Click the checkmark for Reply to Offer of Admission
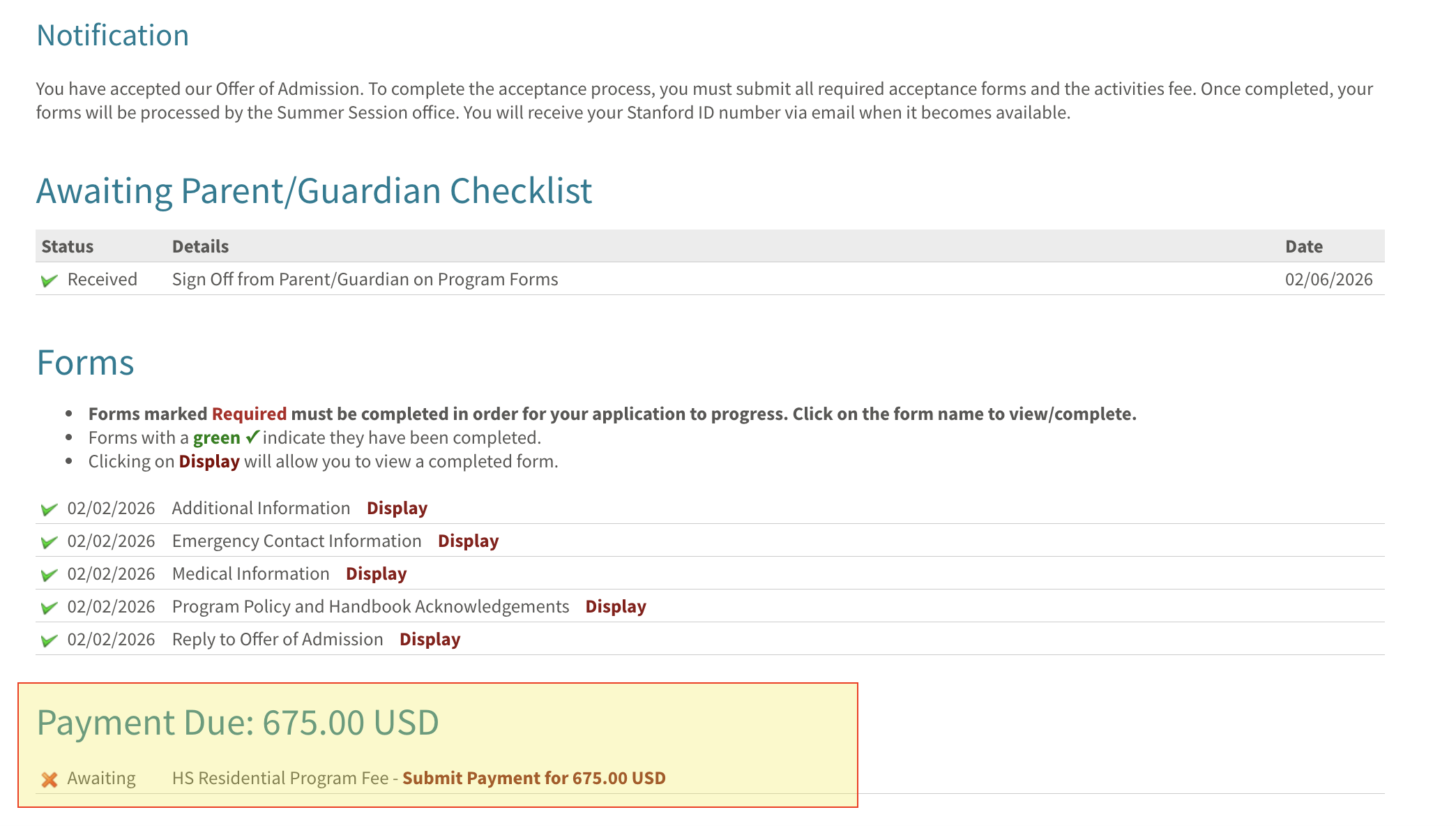The height and width of the screenshot is (826, 1456). [49, 640]
